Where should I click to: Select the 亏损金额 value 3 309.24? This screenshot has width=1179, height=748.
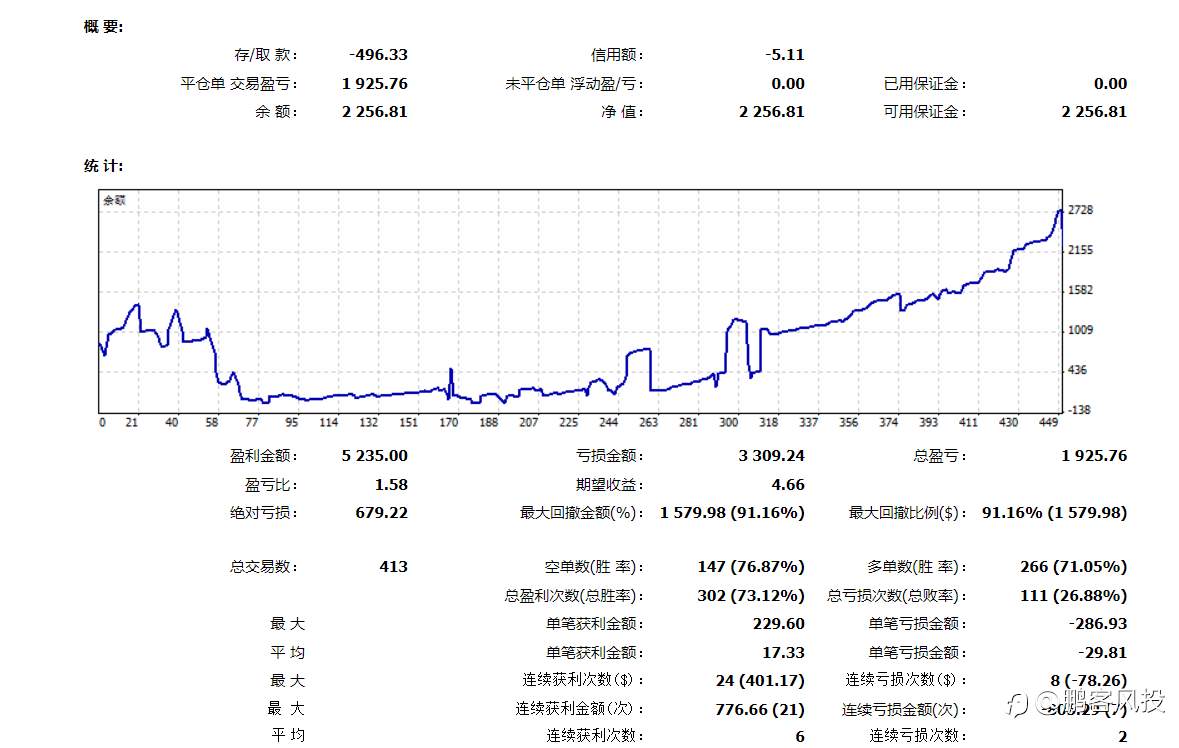click(x=771, y=456)
